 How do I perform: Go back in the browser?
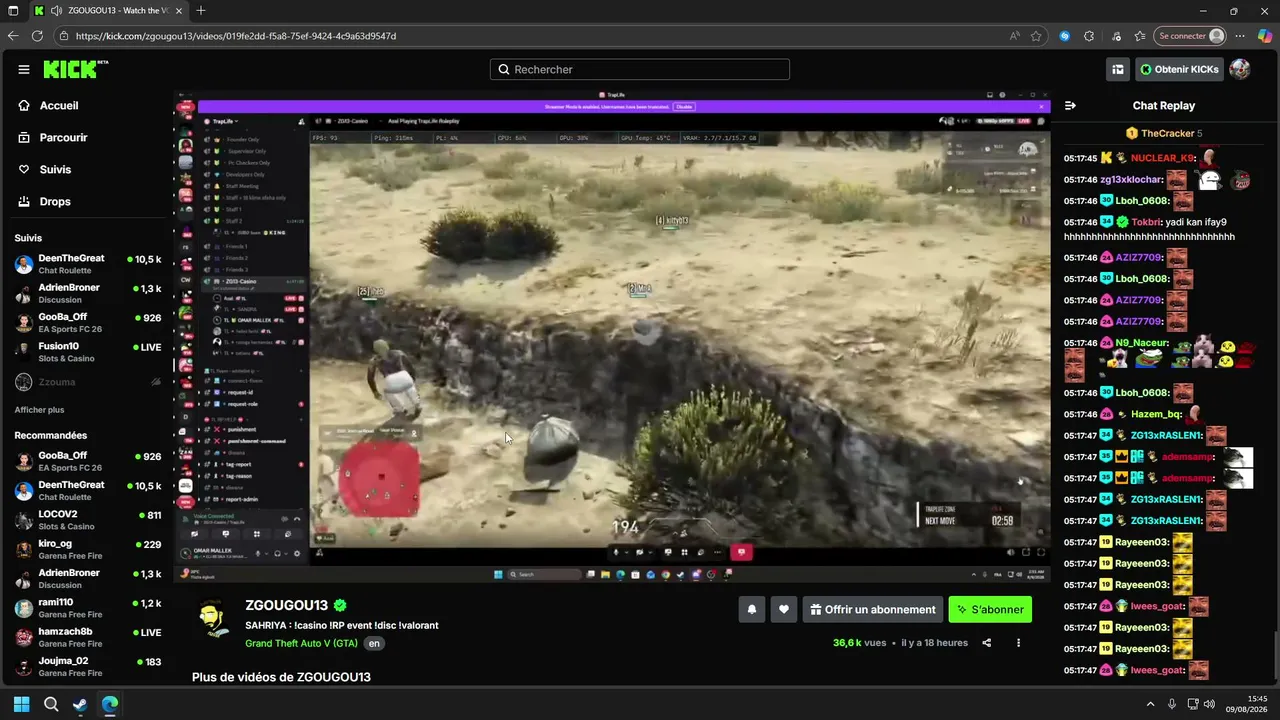point(13,36)
